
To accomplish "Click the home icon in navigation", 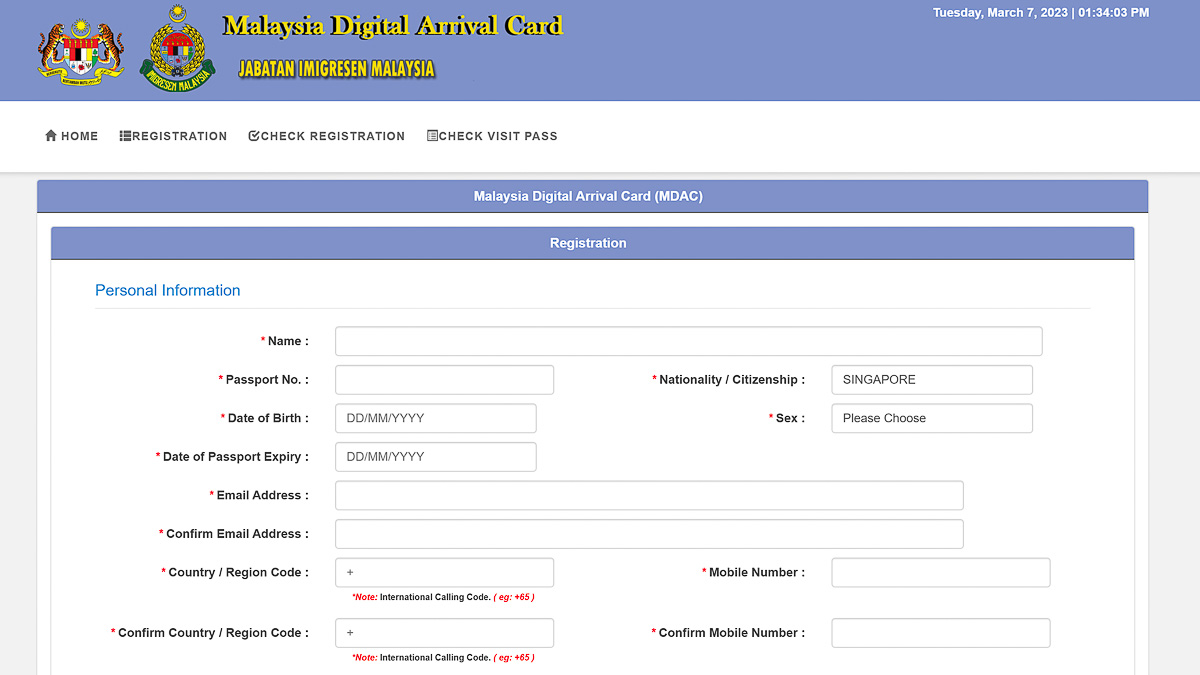I will click(51, 136).
